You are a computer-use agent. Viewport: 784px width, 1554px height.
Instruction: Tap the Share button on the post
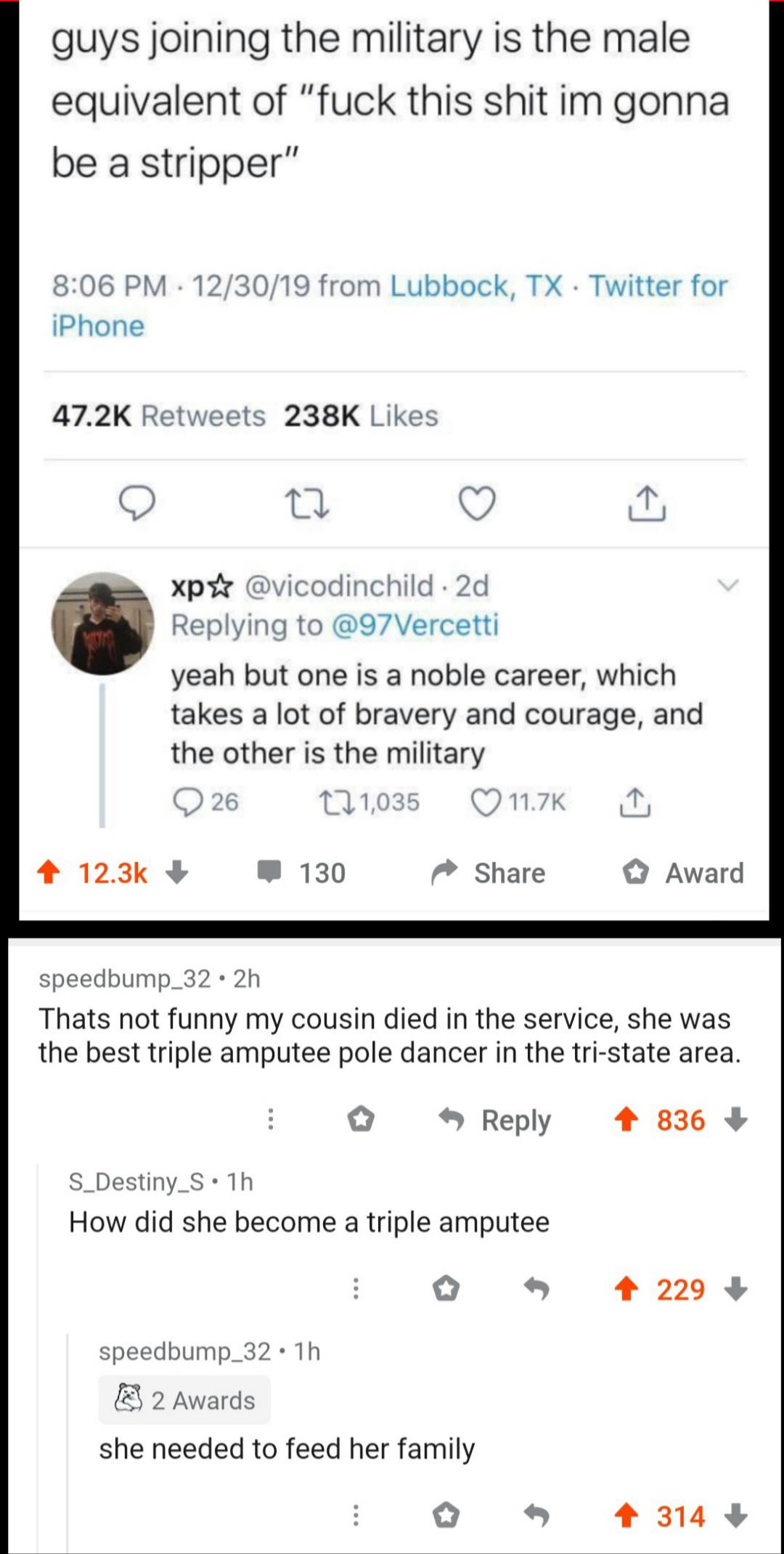pyautogui.click(x=488, y=872)
